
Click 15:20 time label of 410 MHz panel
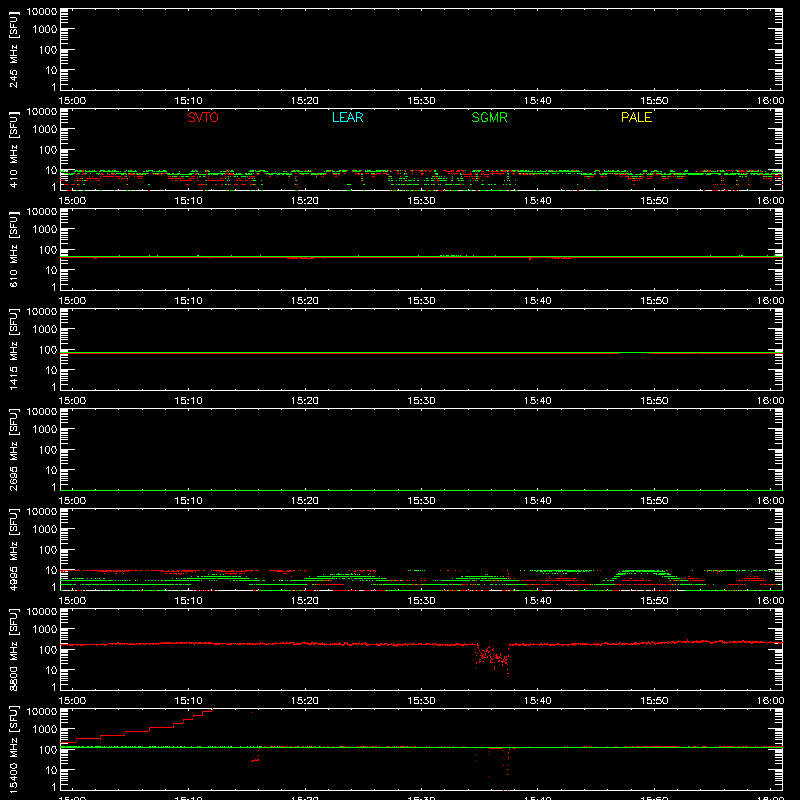(305, 201)
